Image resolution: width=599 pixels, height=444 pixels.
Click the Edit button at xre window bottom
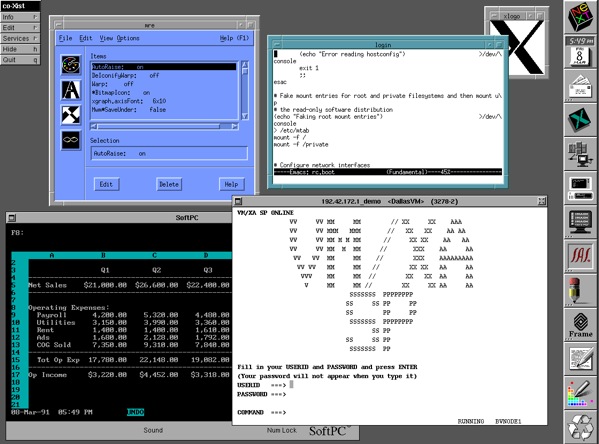pos(106,184)
